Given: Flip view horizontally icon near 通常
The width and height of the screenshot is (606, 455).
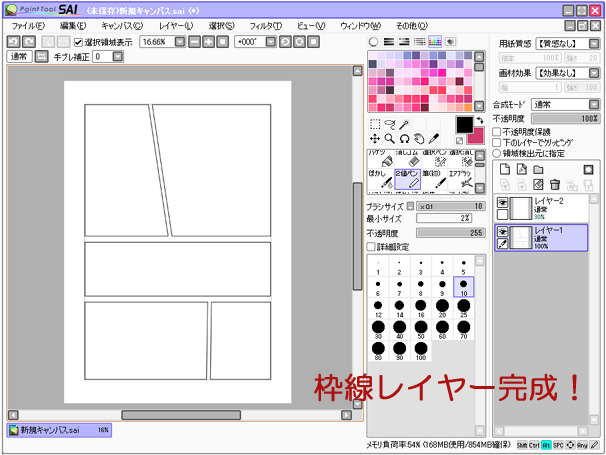Looking at the screenshot, I should (x=41, y=57).
